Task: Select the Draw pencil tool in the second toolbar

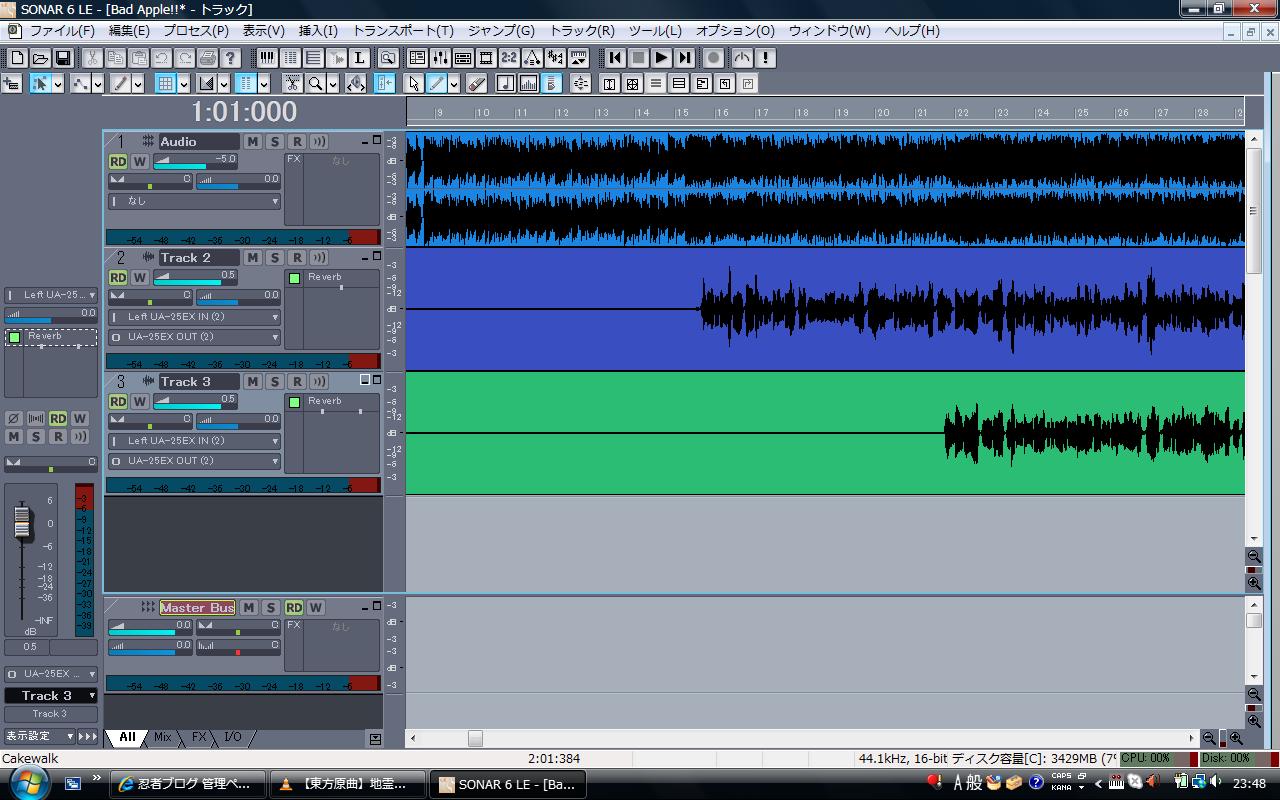Action: [x=437, y=84]
